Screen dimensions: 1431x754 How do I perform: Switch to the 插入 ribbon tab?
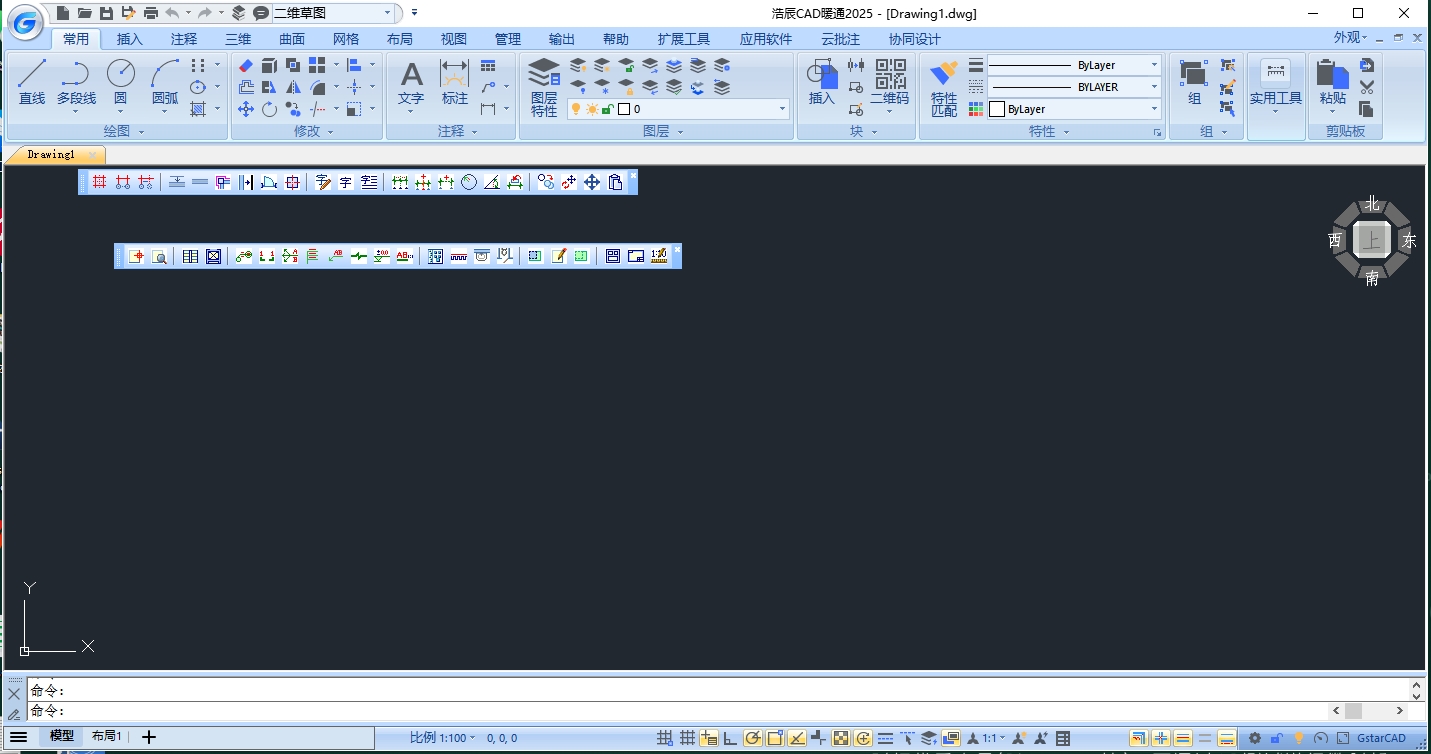tap(130, 39)
